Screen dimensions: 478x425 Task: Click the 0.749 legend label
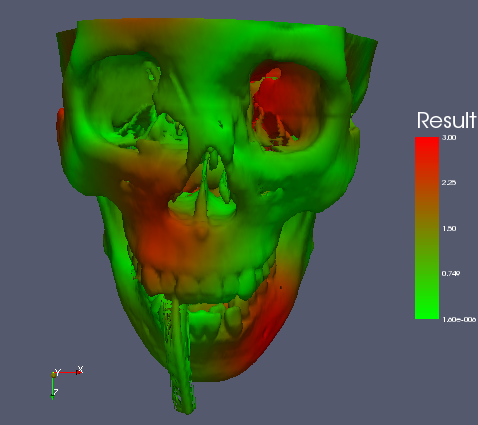[451, 274]
